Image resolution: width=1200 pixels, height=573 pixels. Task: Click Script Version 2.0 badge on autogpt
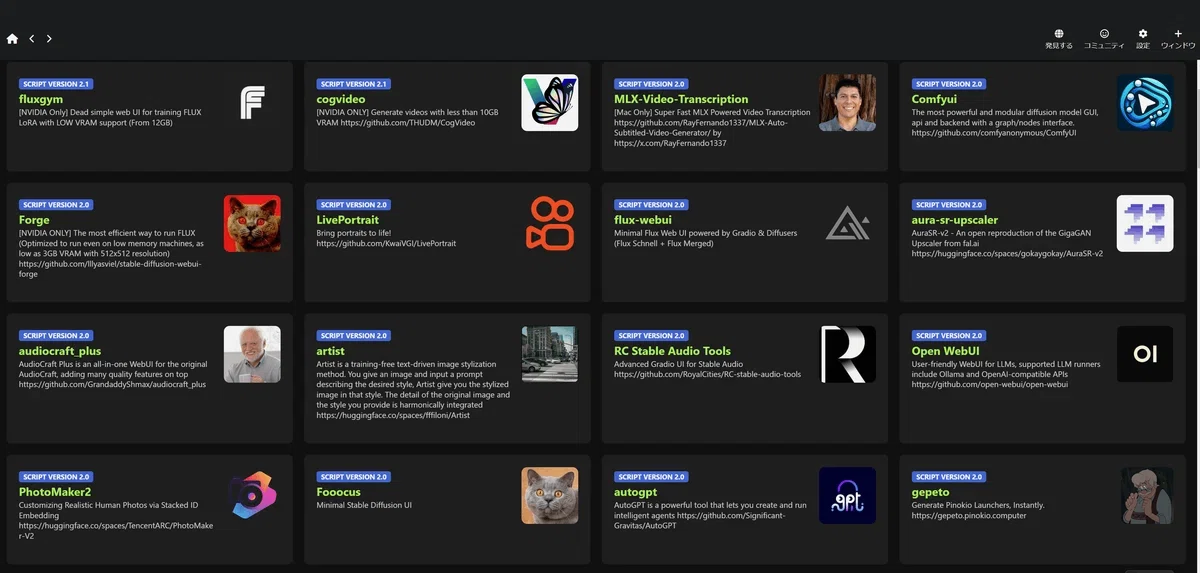tap(651, 477)
